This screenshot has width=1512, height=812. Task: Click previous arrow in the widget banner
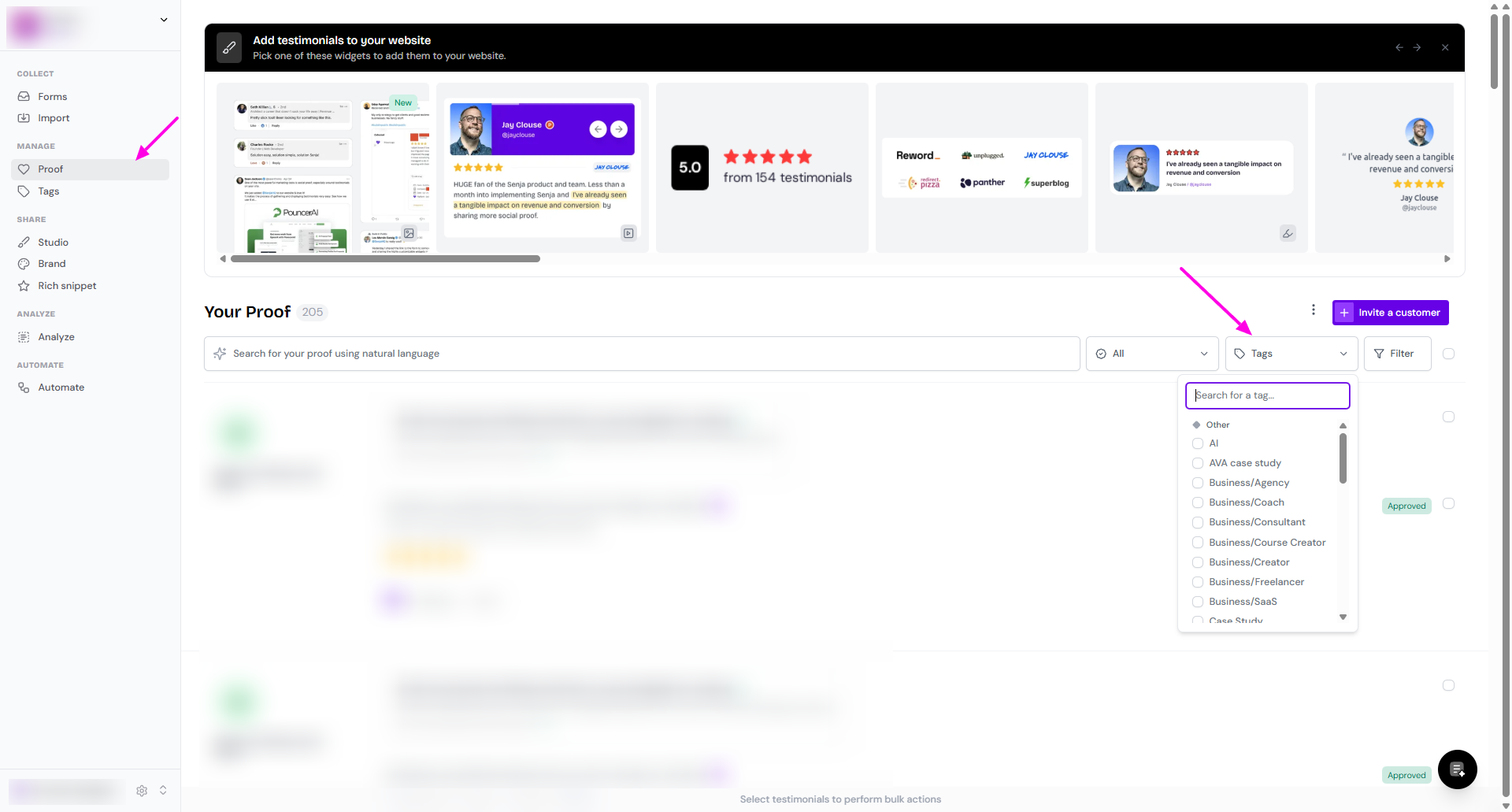coord(1399,48)
